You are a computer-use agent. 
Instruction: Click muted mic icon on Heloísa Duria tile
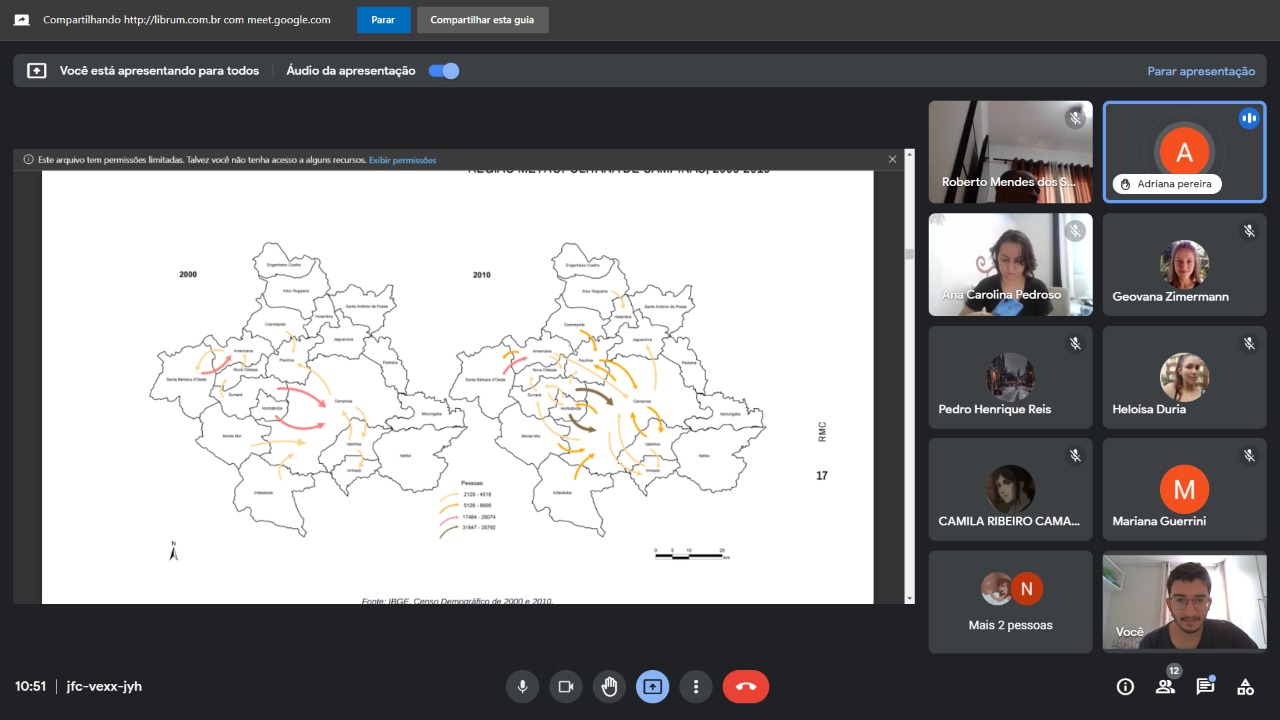pos(1249,343)
